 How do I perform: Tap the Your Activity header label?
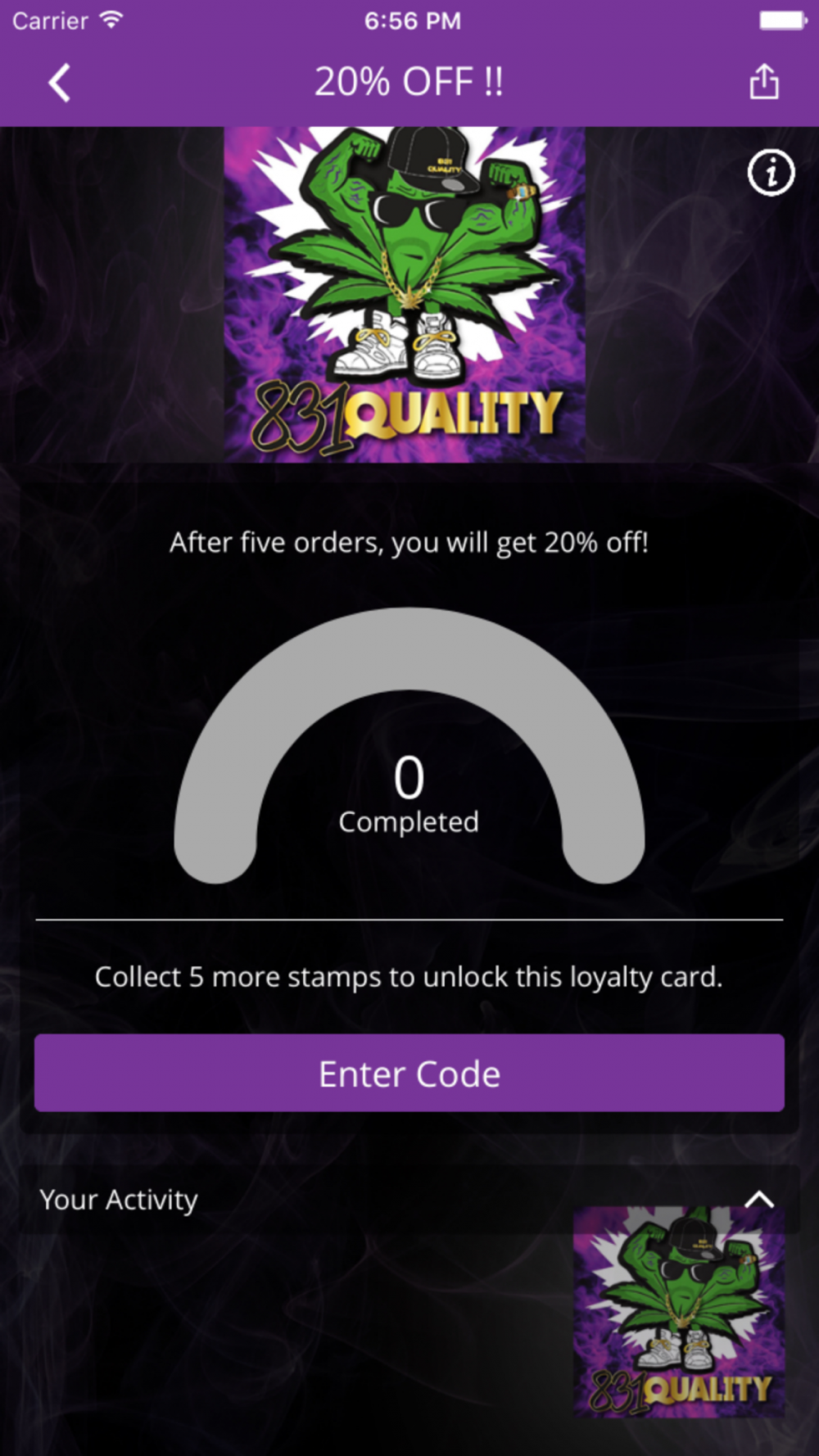coord(119,1200)
